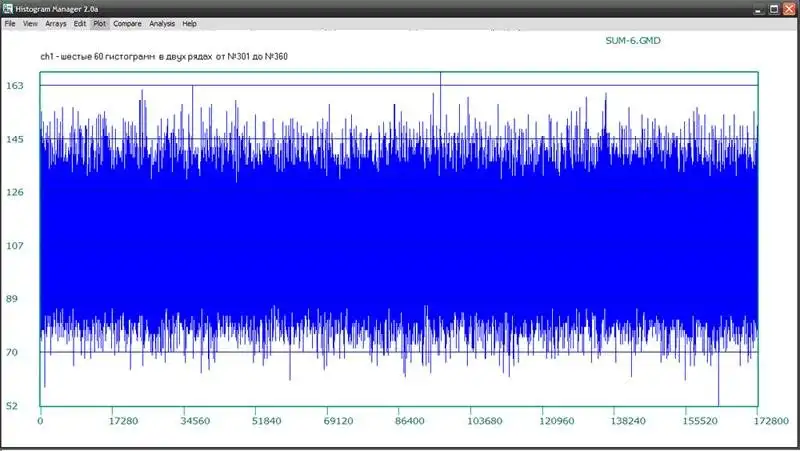Click the y-axis label 145

pos(14,139)
